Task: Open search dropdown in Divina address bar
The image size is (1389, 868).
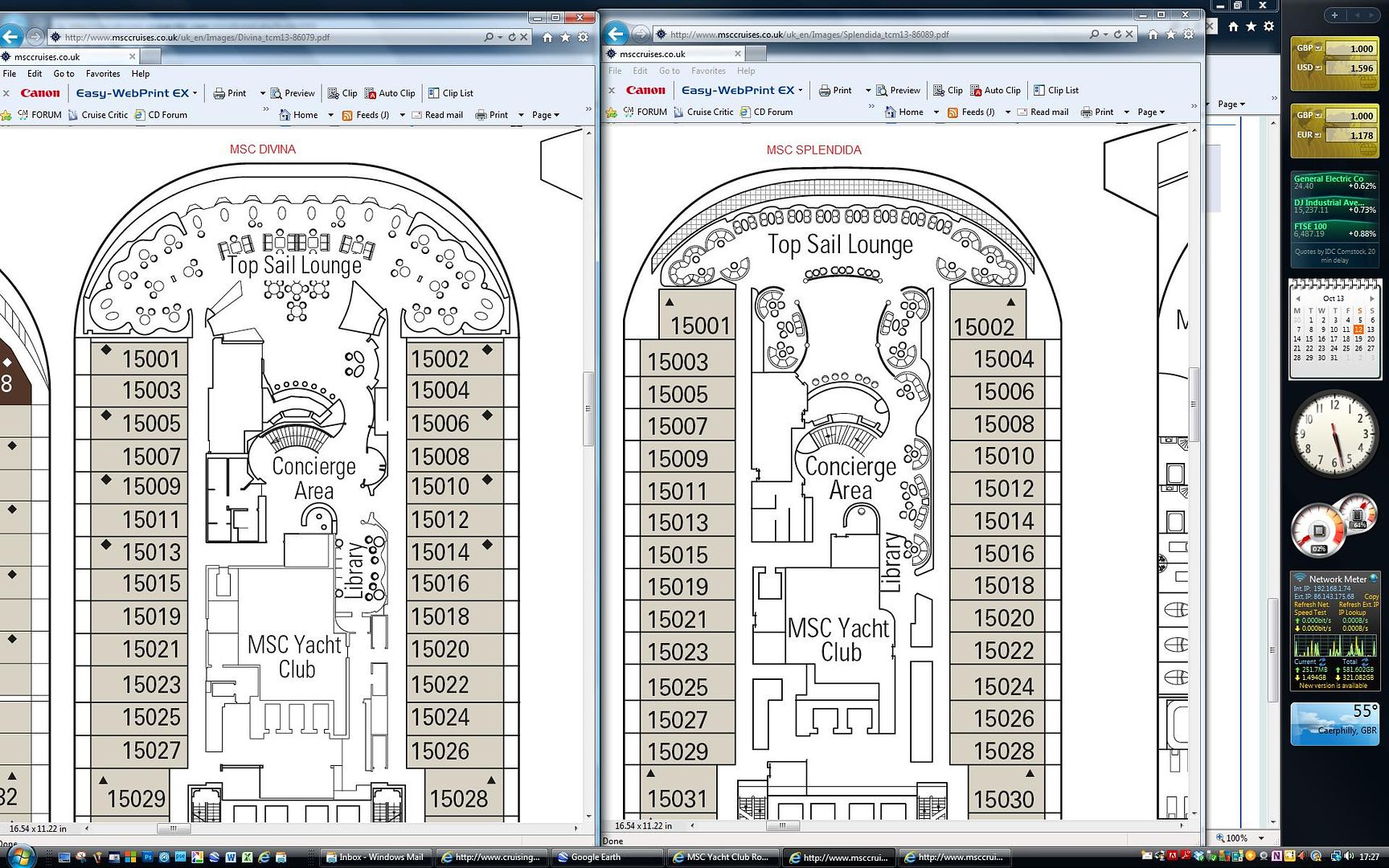Action: [x=500, y=37]
